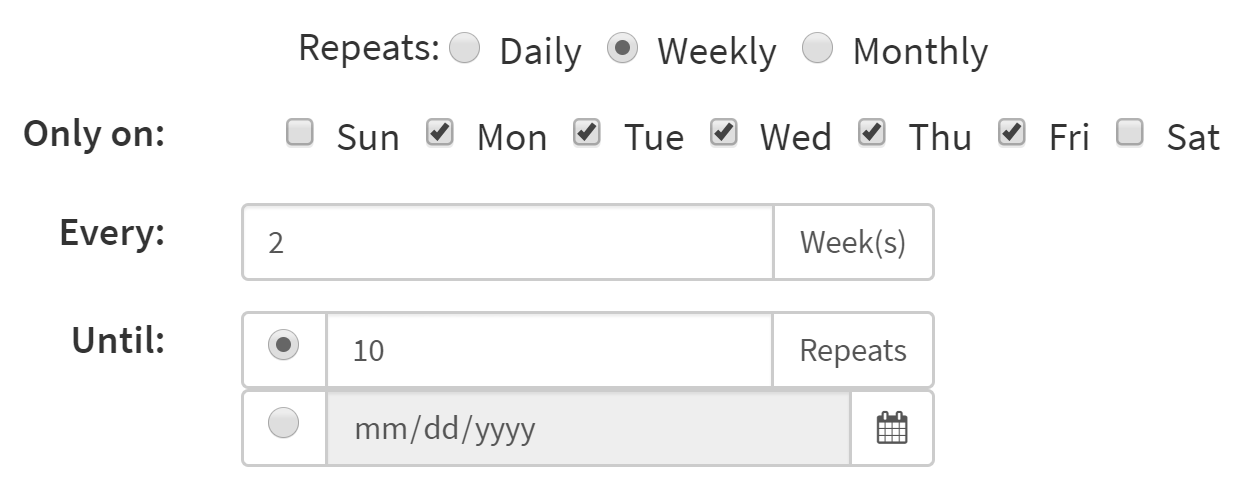Viewport: 1253px width, 489px height.
Task: Uncheck the Fri checkbox
Action: pos(1013,133)
